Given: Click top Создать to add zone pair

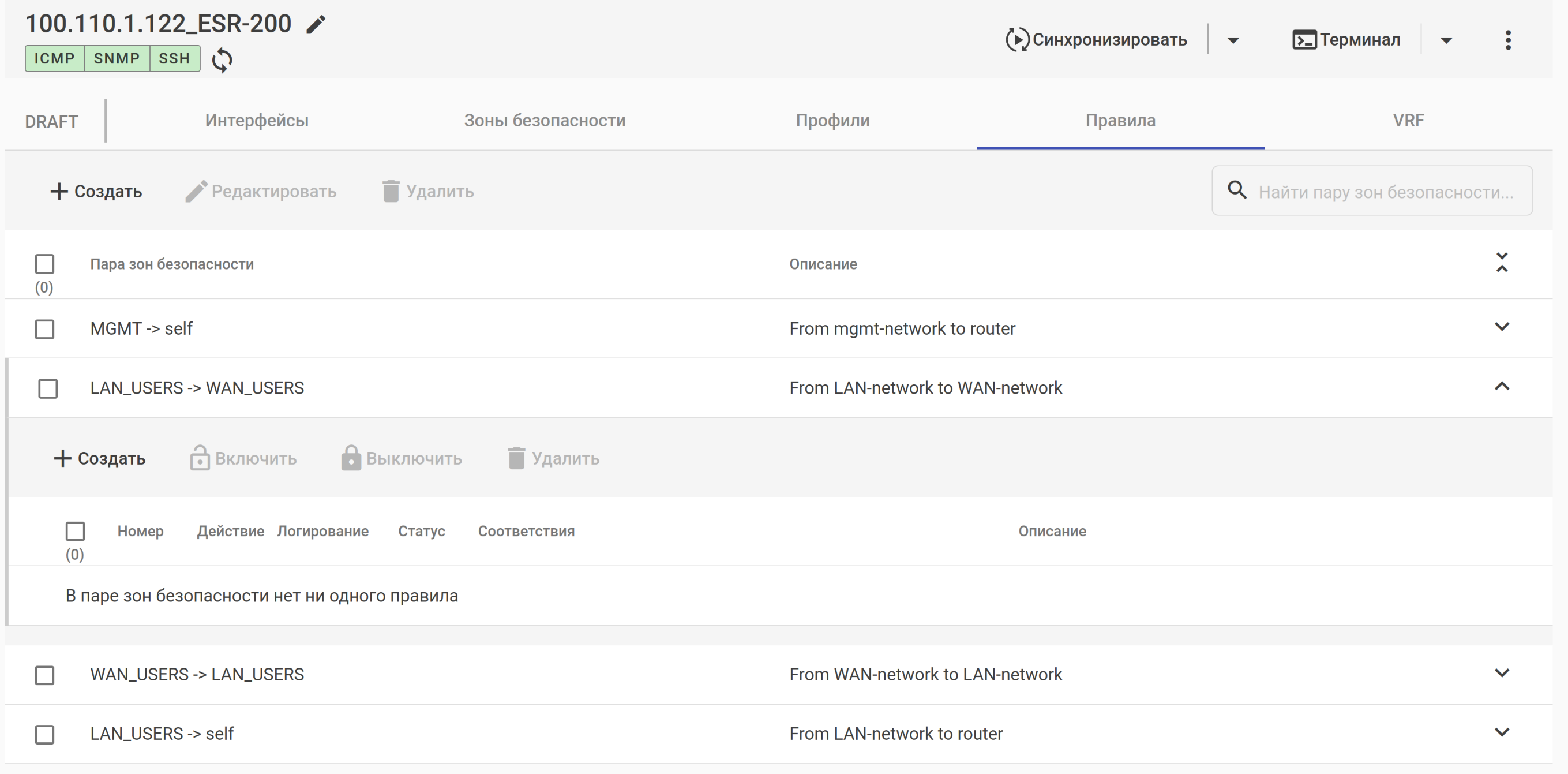Looking at the screenshot, I should coord(96,191).
